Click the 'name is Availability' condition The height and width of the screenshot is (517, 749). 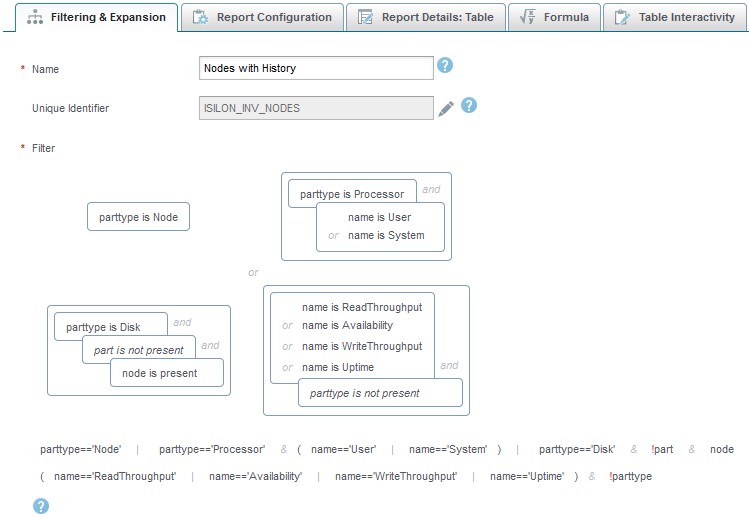[x=347, y=325]
